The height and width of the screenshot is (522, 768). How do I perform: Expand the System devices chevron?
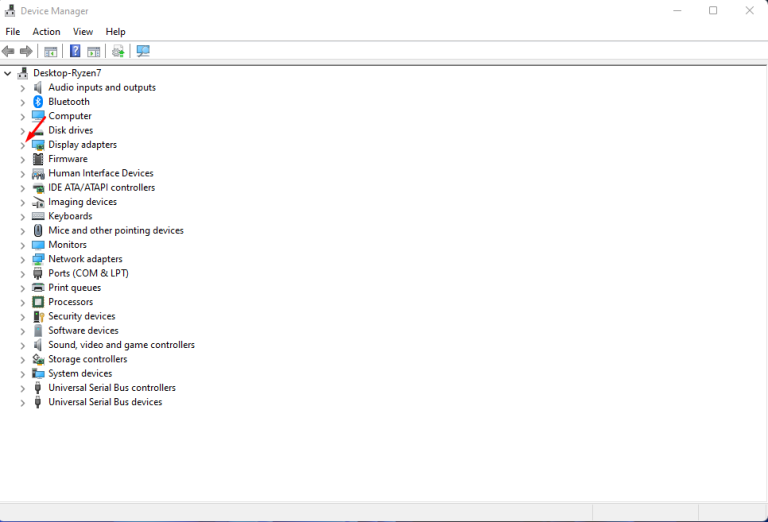[x=23, y=374]
